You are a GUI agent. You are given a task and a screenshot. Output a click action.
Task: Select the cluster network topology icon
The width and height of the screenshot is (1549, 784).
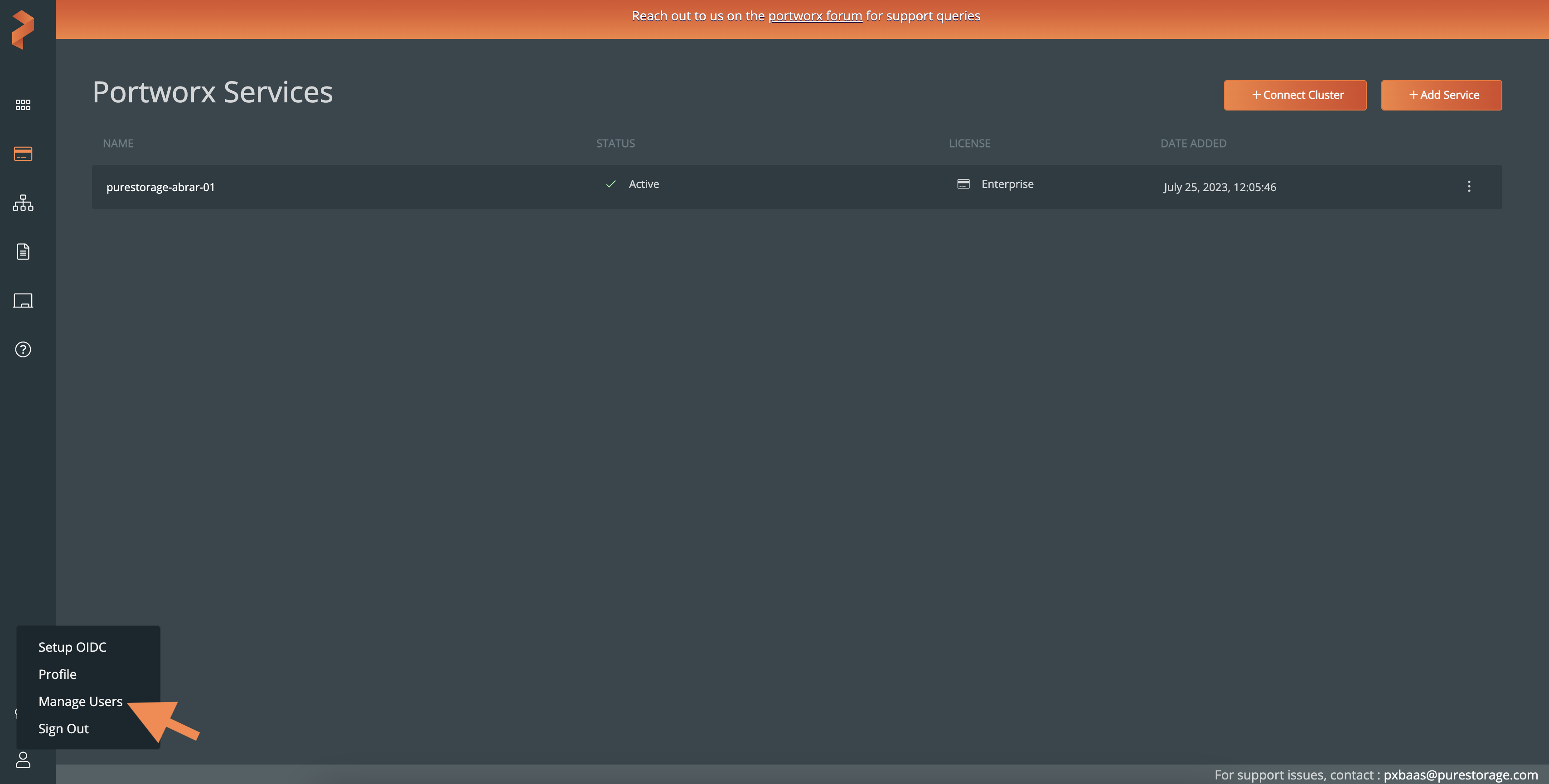point(23,203)
